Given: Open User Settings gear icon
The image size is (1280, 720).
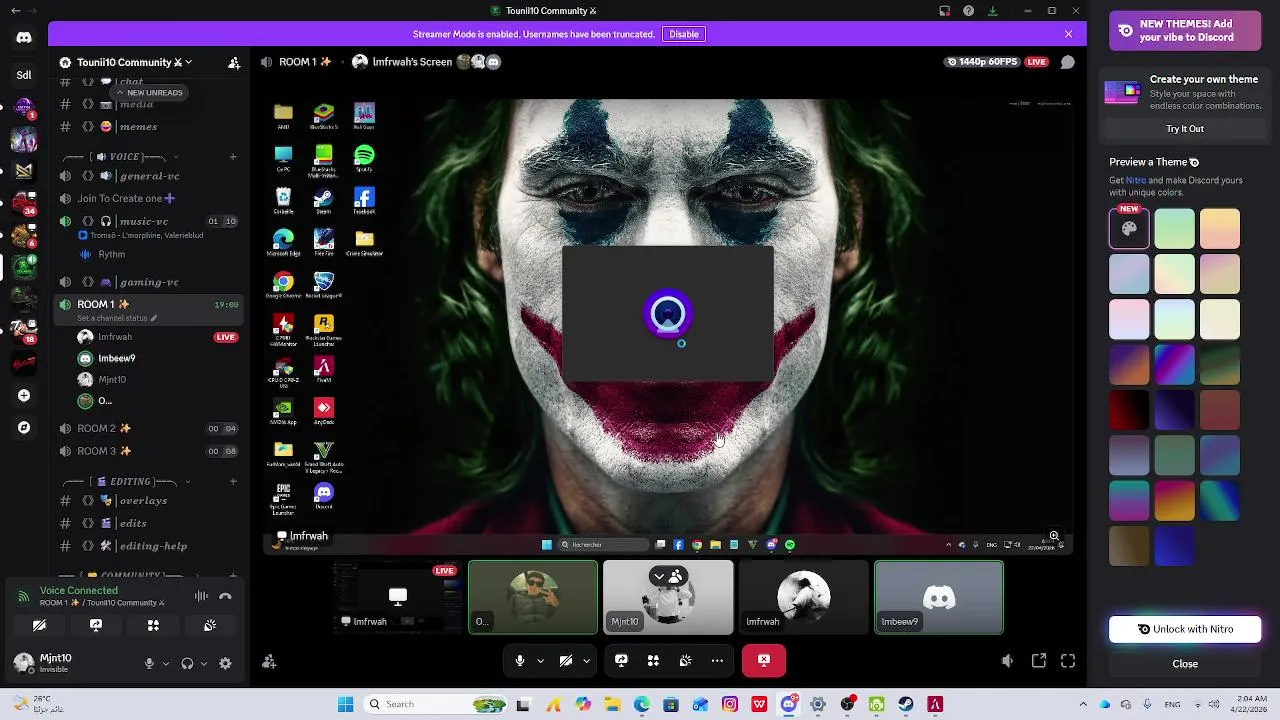Looking at the screenshot, I should pyautogui.click(x=225, y=663).
